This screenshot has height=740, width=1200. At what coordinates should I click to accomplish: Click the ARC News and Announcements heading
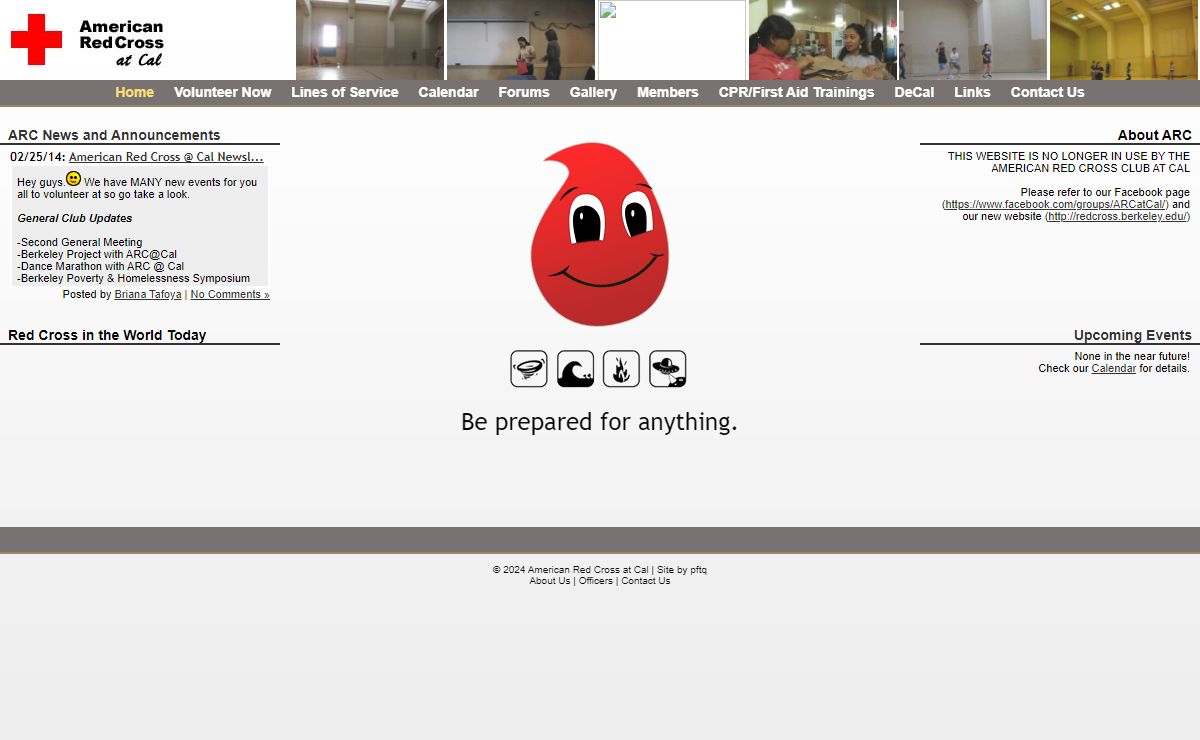[x=114, y=135]
